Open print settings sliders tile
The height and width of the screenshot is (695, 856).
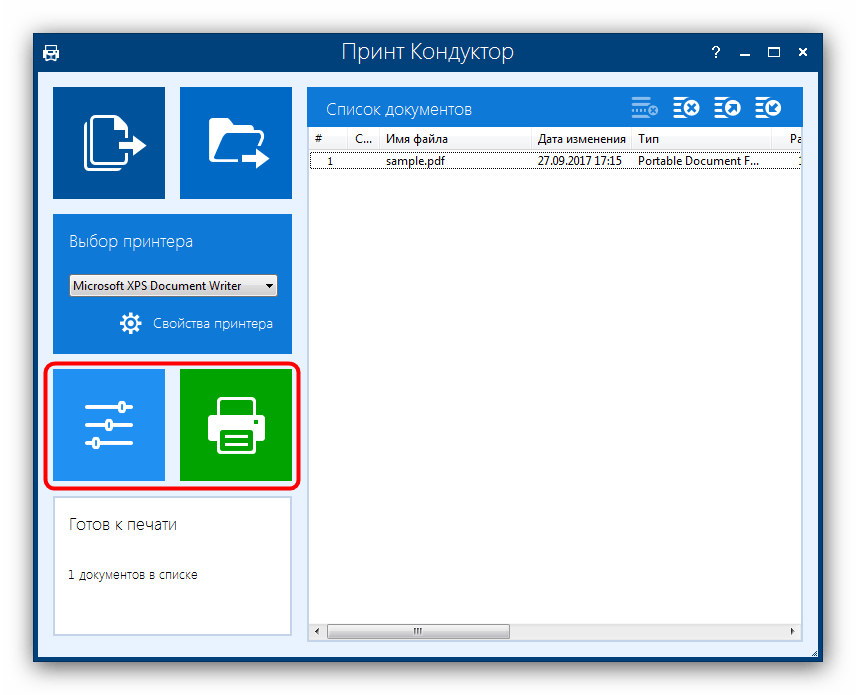coord(109,425)
